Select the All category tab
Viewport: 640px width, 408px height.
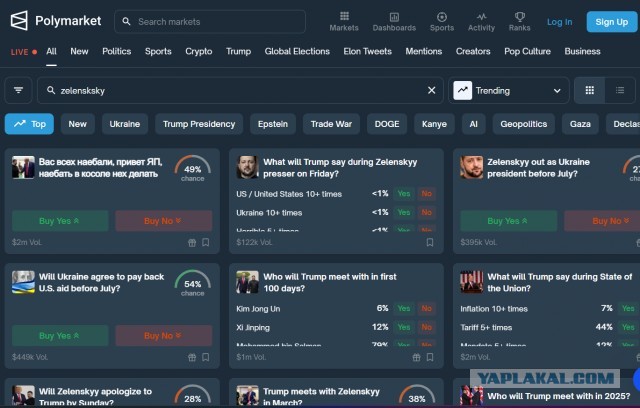[51, 51]
